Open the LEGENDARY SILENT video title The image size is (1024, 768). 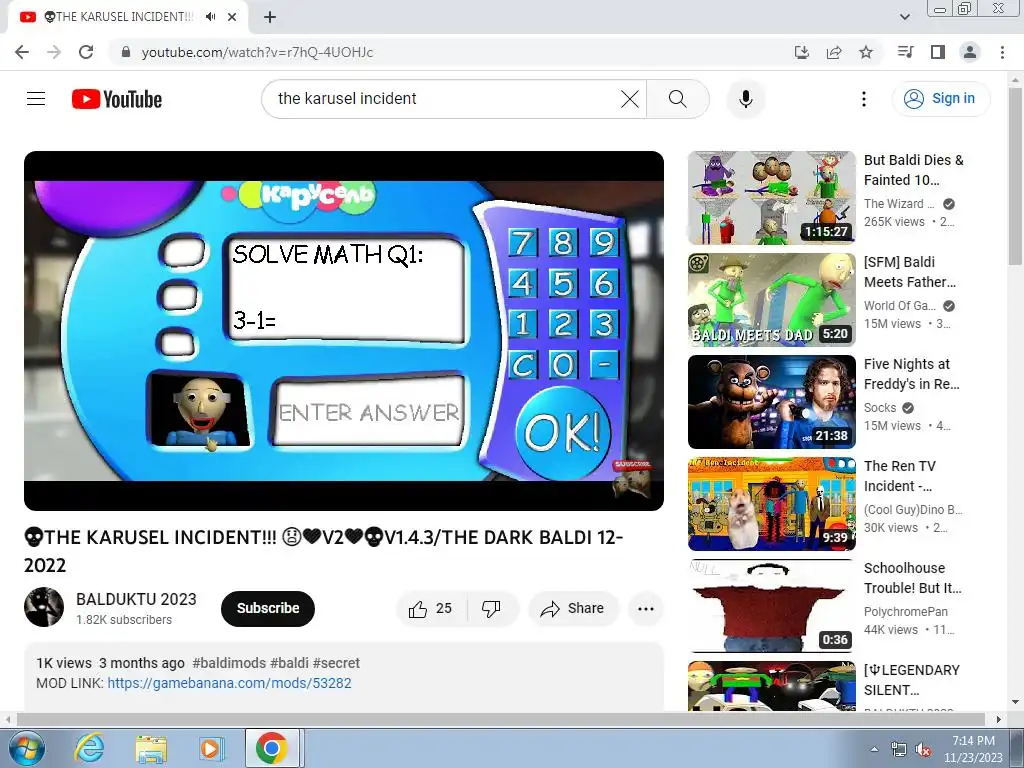912,680
